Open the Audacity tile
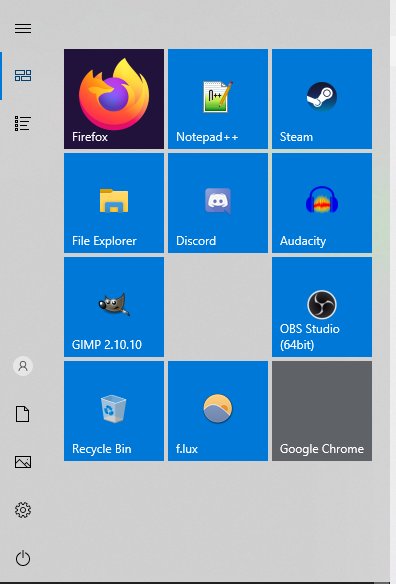 click(x=322, y=203)
